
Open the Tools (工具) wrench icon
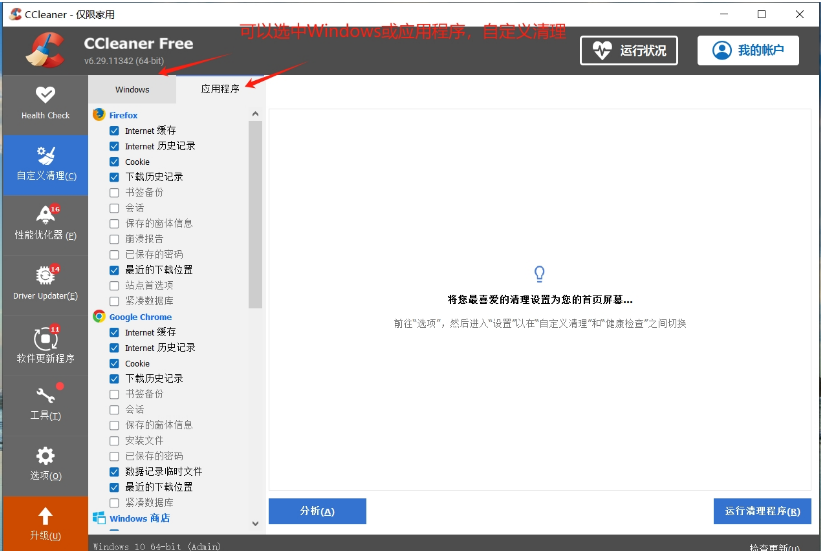pos(45,403)
